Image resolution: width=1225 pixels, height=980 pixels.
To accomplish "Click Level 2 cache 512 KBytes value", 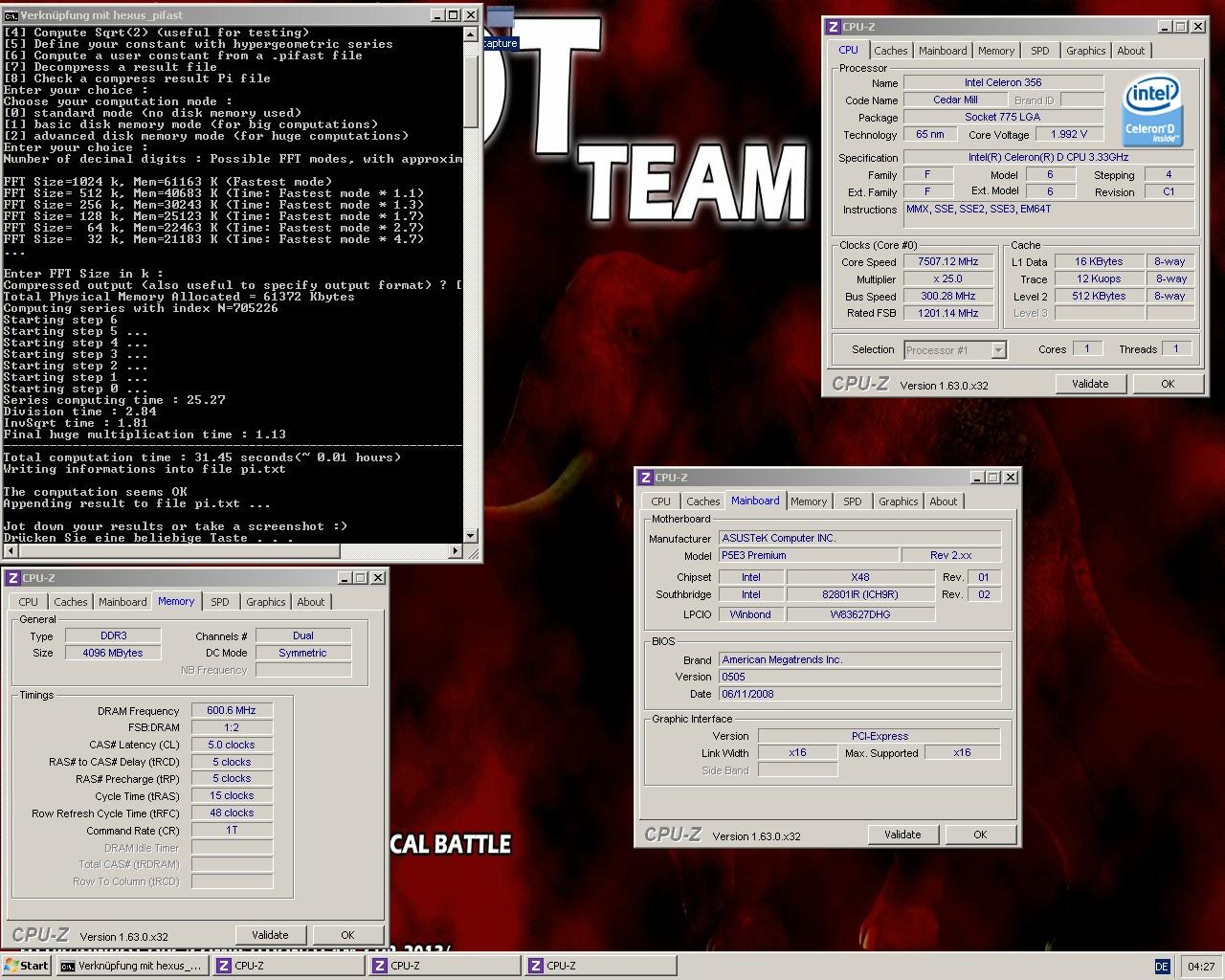I will pos(1099,297).
